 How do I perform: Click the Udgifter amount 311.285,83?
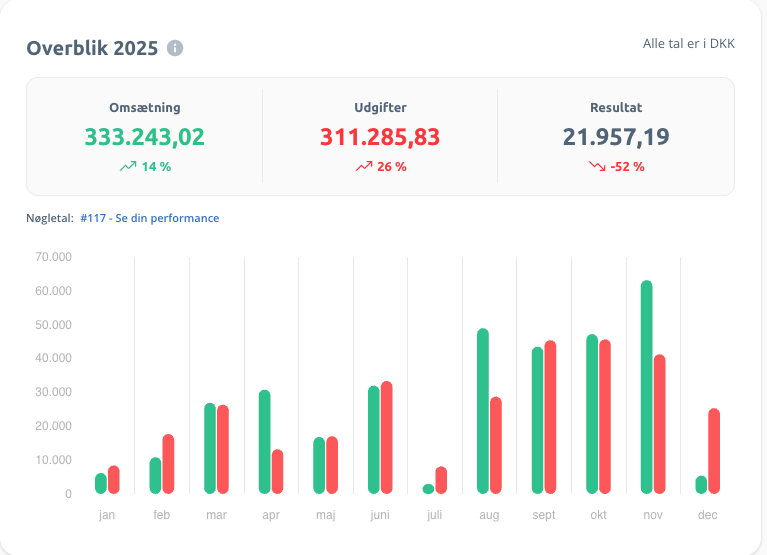pyautogui.click(x=380, y=137)
